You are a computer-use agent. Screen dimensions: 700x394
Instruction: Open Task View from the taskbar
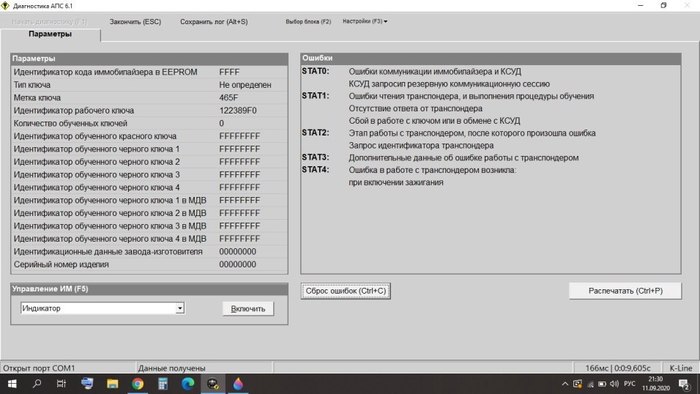(61, 384)
